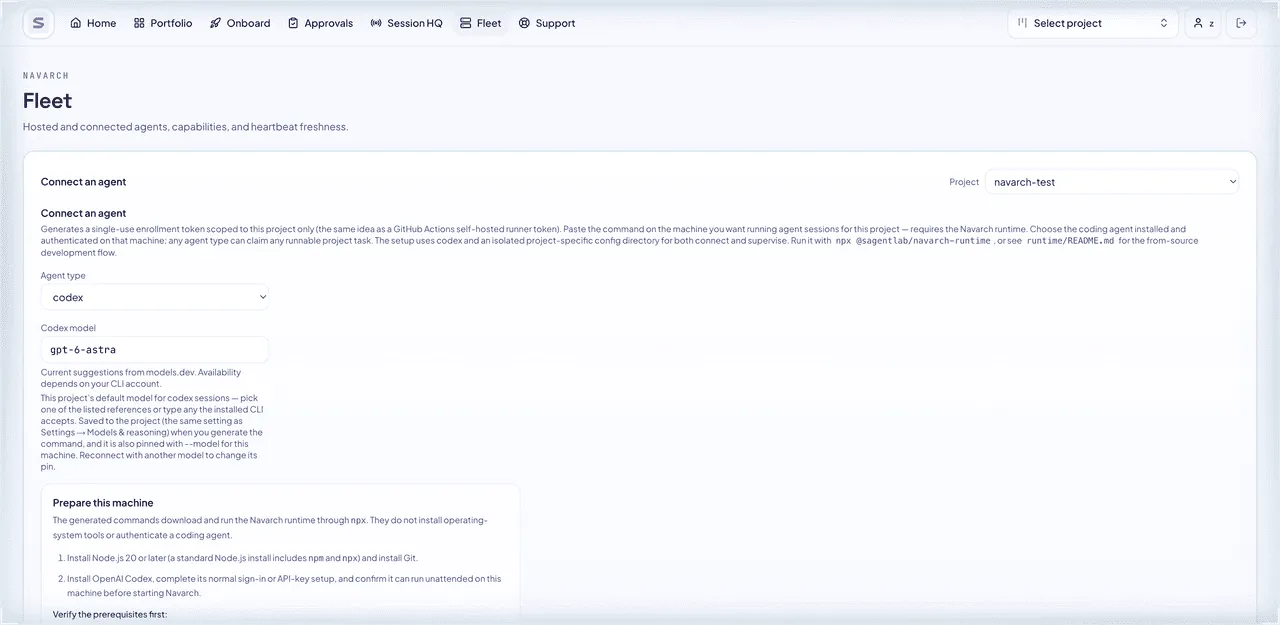Click the NAVARCH breadcrumb label
Viewport: 1280px width, 625px height.
pos(46,75)
